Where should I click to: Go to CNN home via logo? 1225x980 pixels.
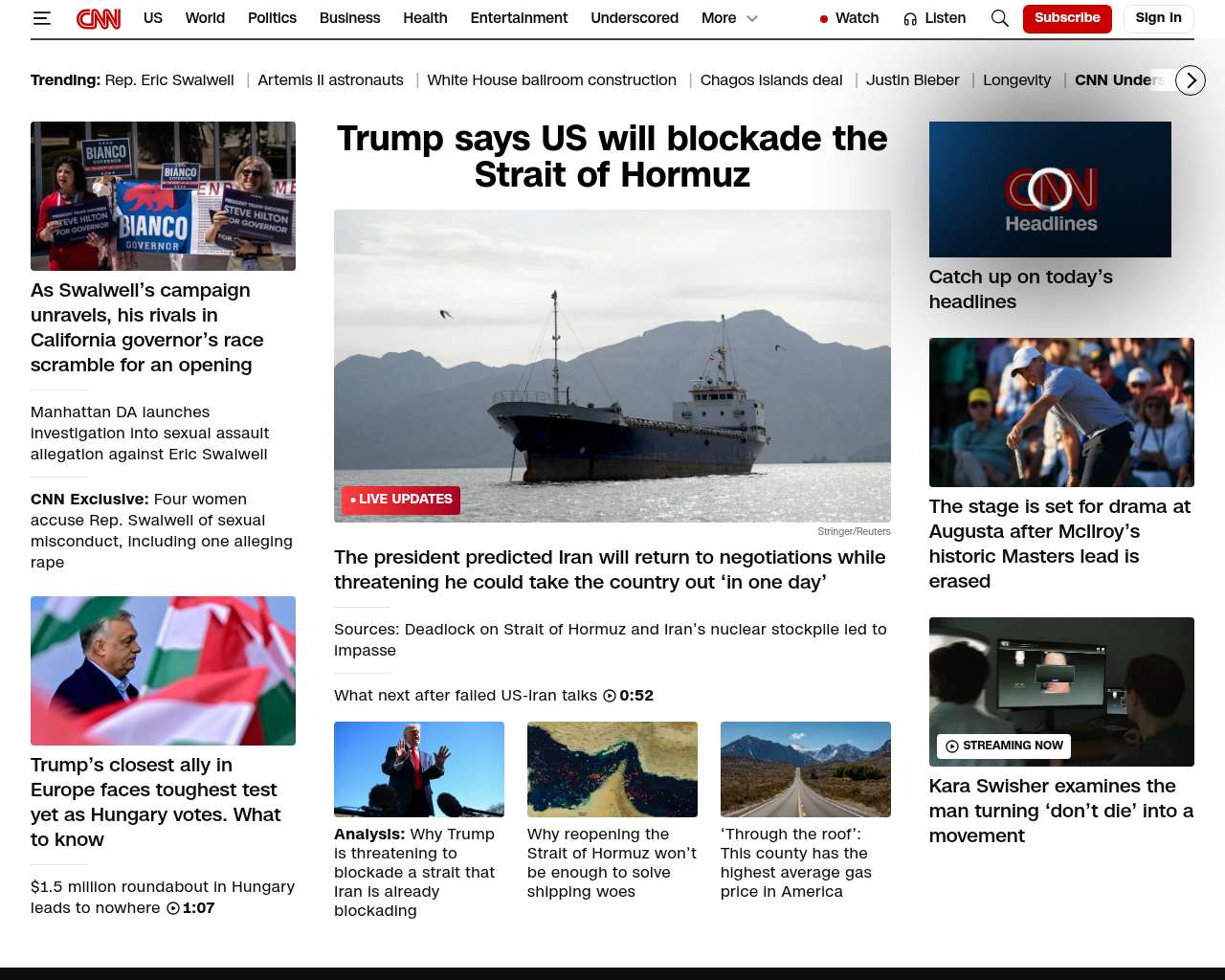(99, 18)
